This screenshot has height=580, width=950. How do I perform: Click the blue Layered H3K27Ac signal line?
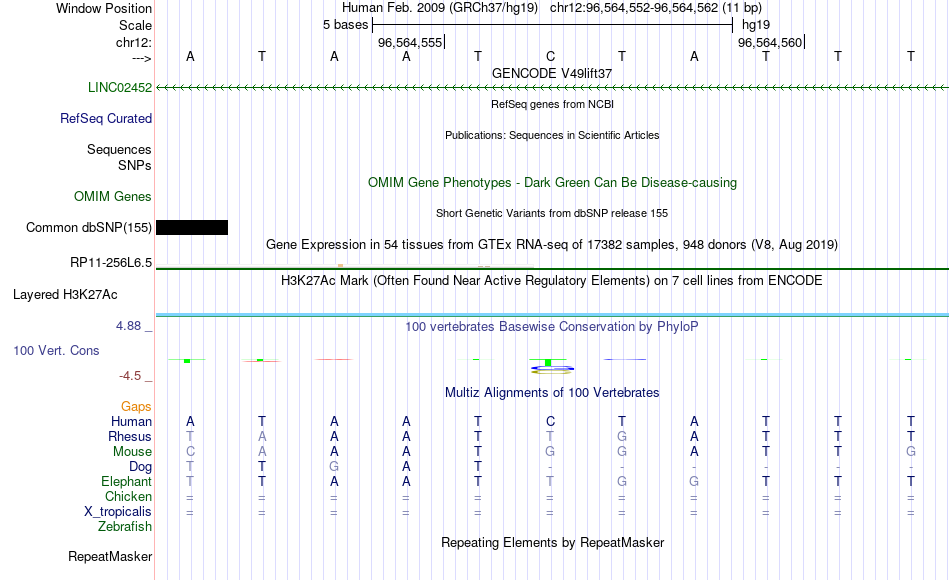tap(552, 315)
